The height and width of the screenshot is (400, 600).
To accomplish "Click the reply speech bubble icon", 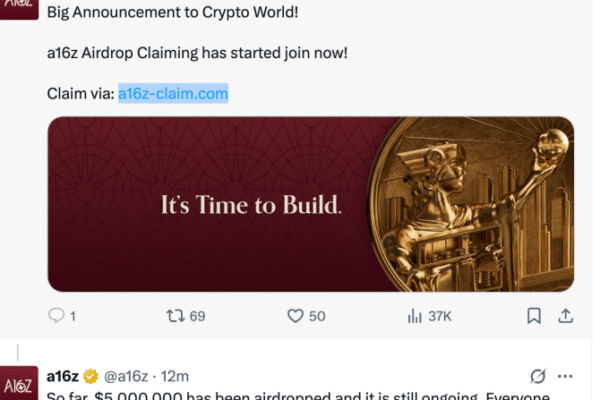I will [x=56, y=316].
